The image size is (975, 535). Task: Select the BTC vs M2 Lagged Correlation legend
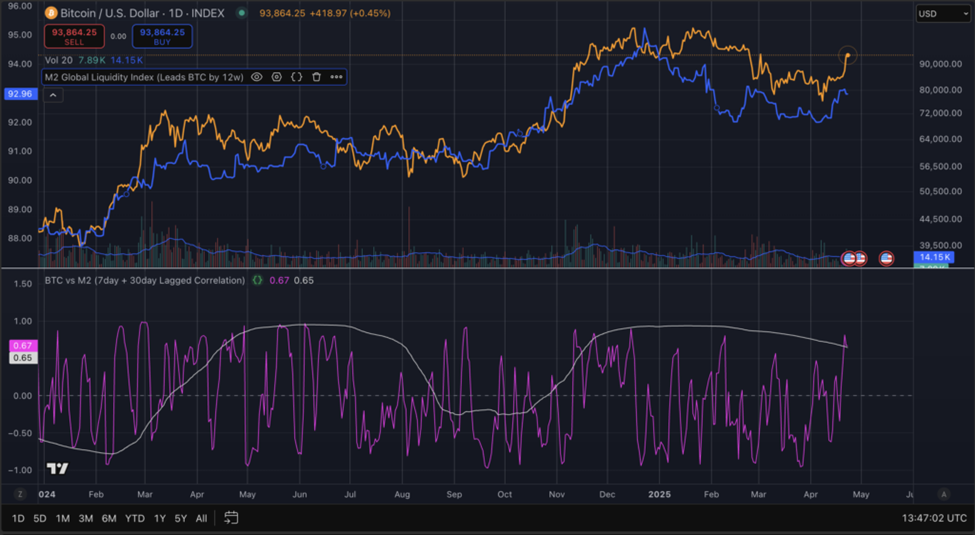point(144,281)
